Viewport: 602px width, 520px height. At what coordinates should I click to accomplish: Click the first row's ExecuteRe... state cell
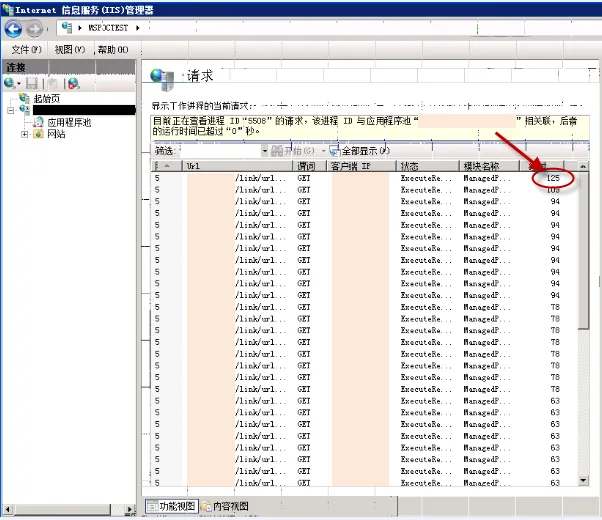click(x=426, y=178)
